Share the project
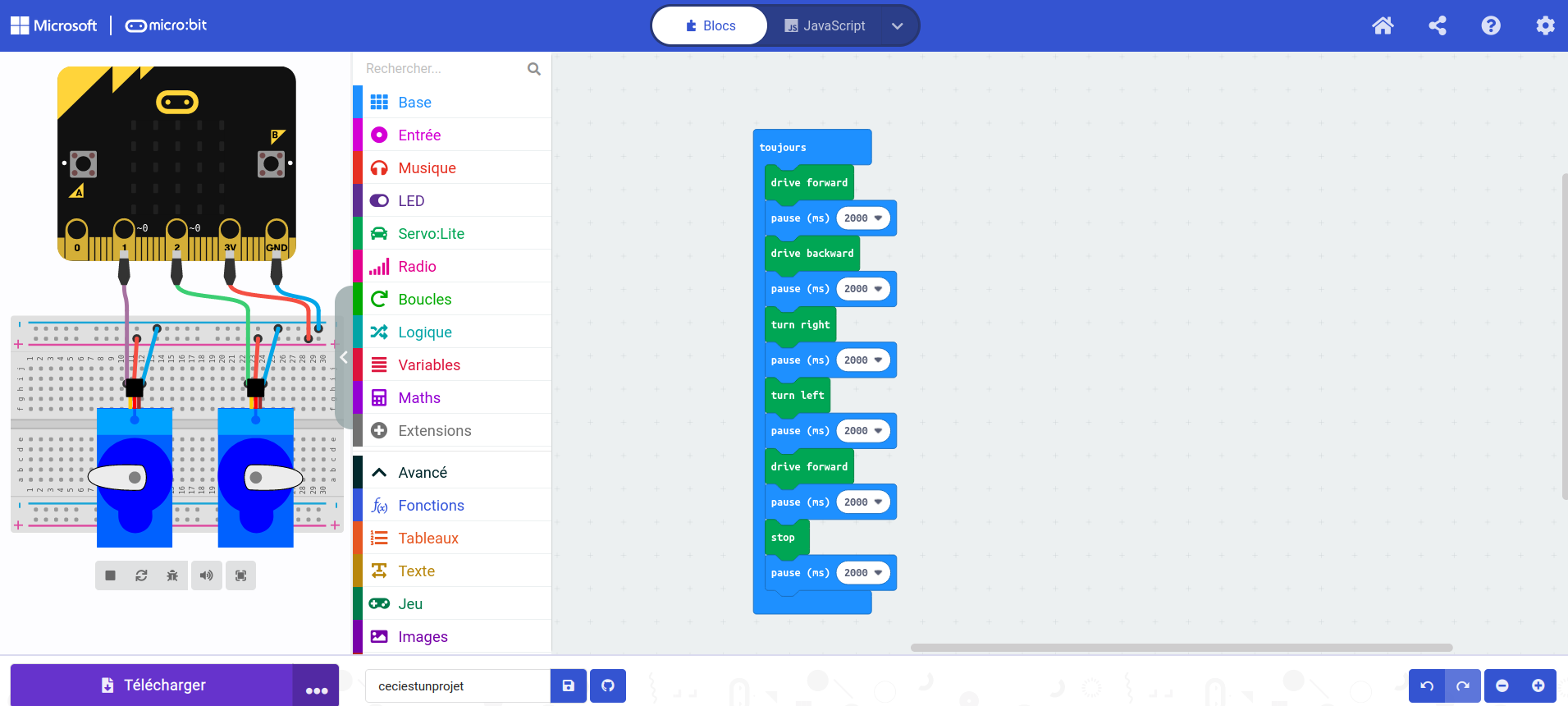Viewport: 1568px width, 706px height. coord(1438,25)
